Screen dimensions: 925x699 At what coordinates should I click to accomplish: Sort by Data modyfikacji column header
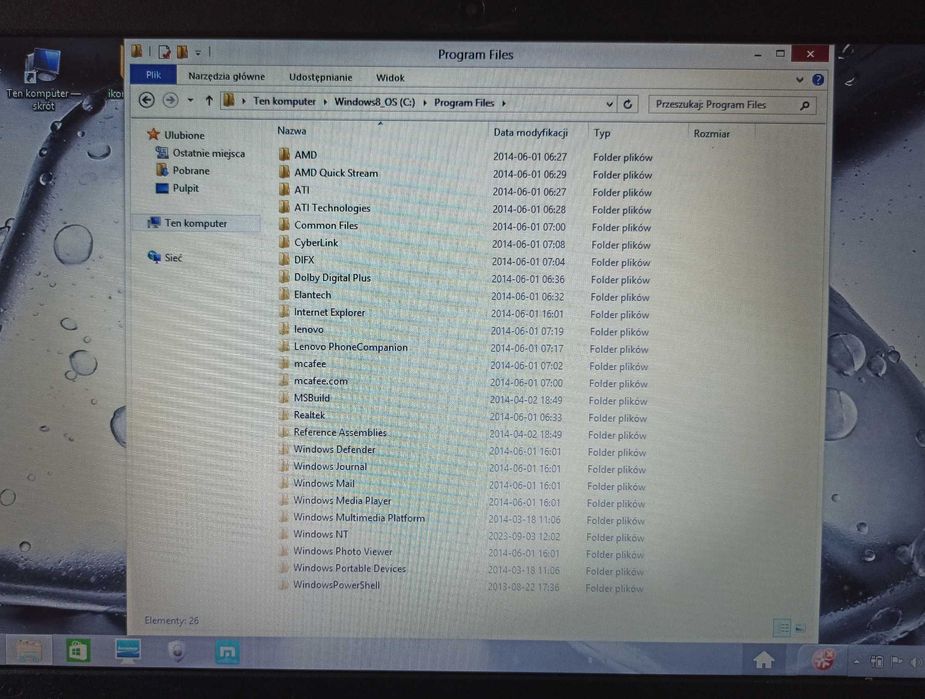point(530,133)
